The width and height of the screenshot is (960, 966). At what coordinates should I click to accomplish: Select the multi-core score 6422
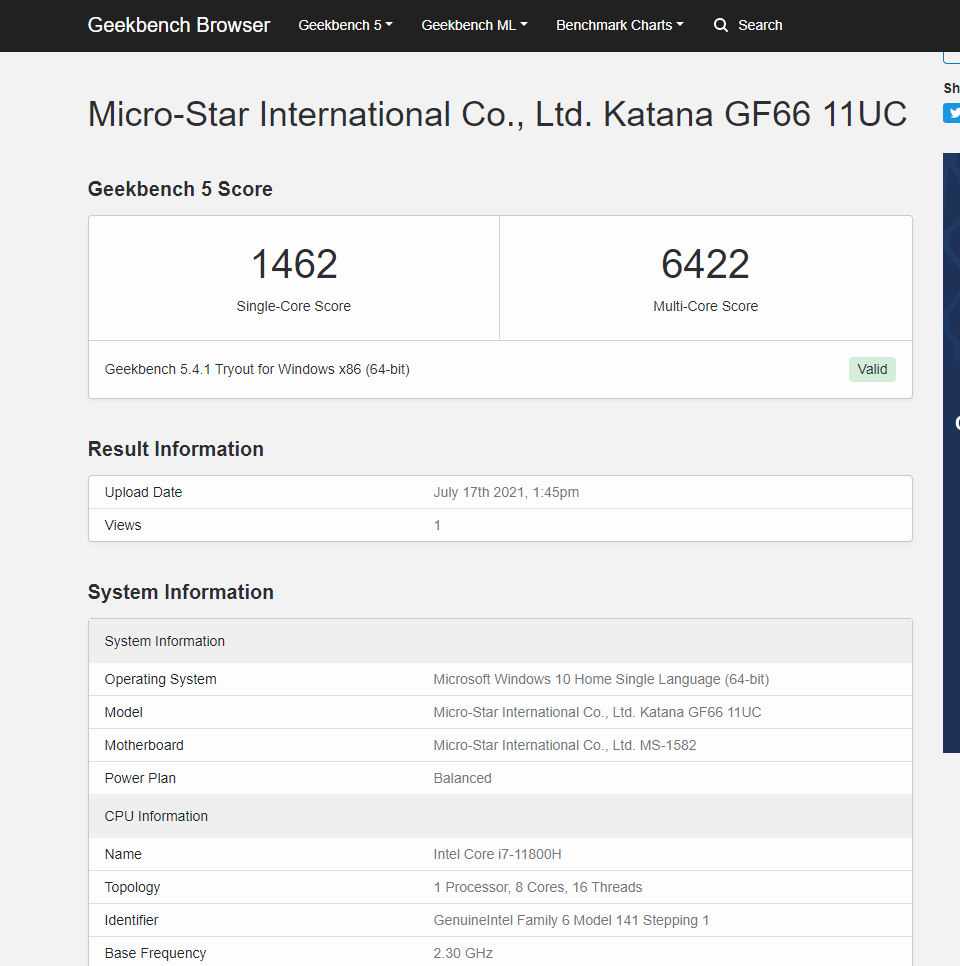click(x=705, y=264)
